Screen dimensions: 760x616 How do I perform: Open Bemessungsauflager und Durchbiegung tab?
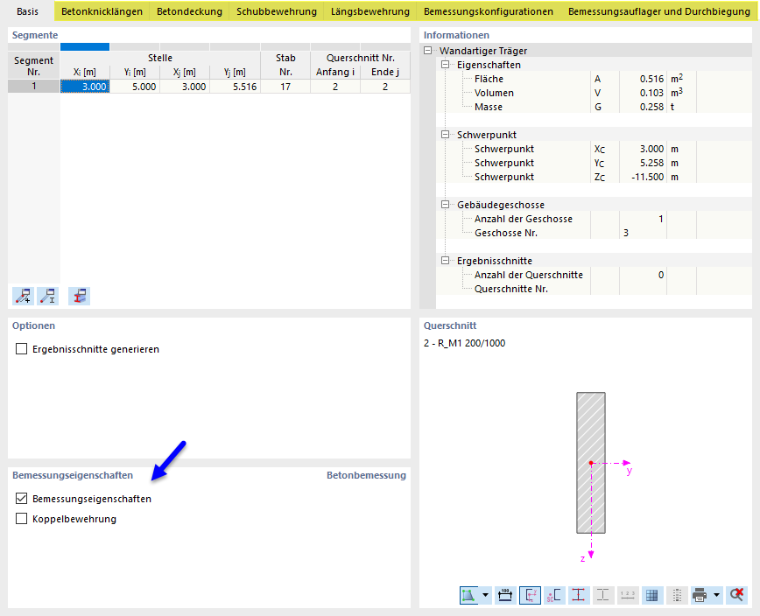tap(659, 11)
